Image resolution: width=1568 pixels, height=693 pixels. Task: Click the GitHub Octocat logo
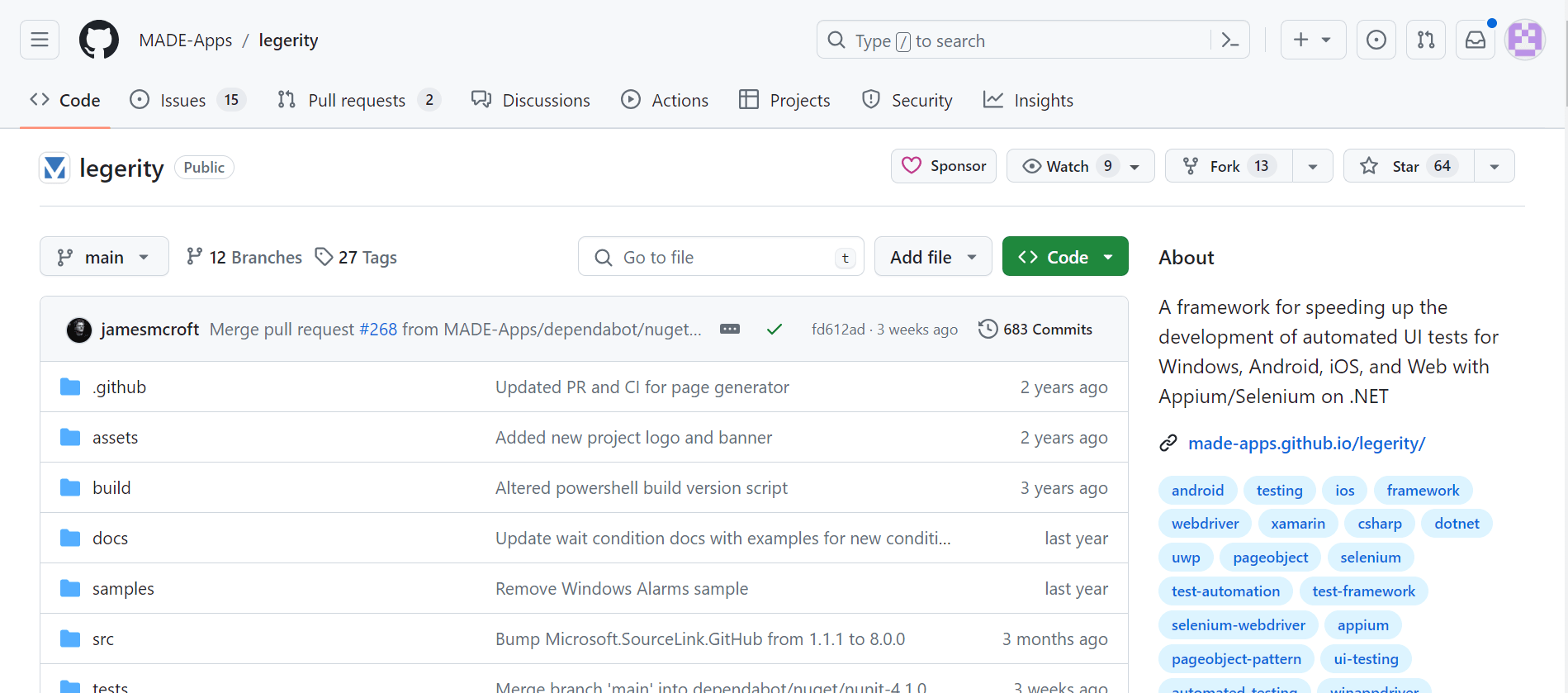99,40
